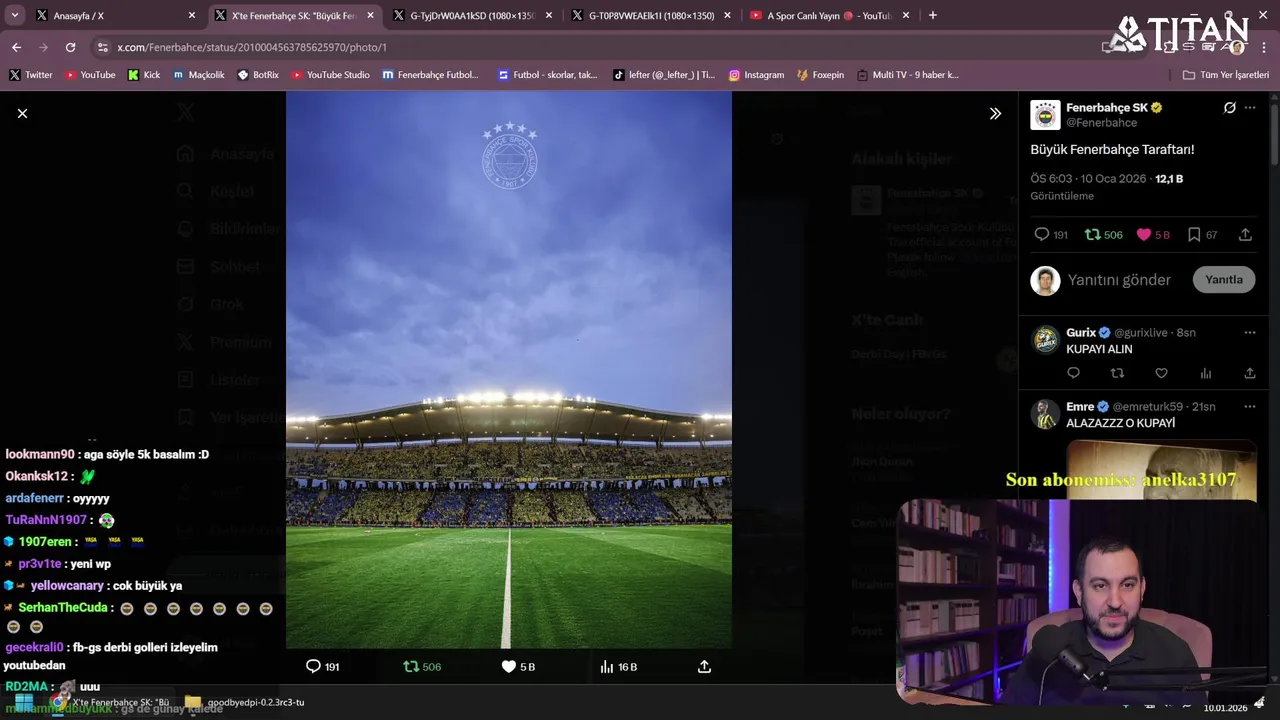
Task: Click the Grok icon on the tweet
Action: (x=1229, y=108)
